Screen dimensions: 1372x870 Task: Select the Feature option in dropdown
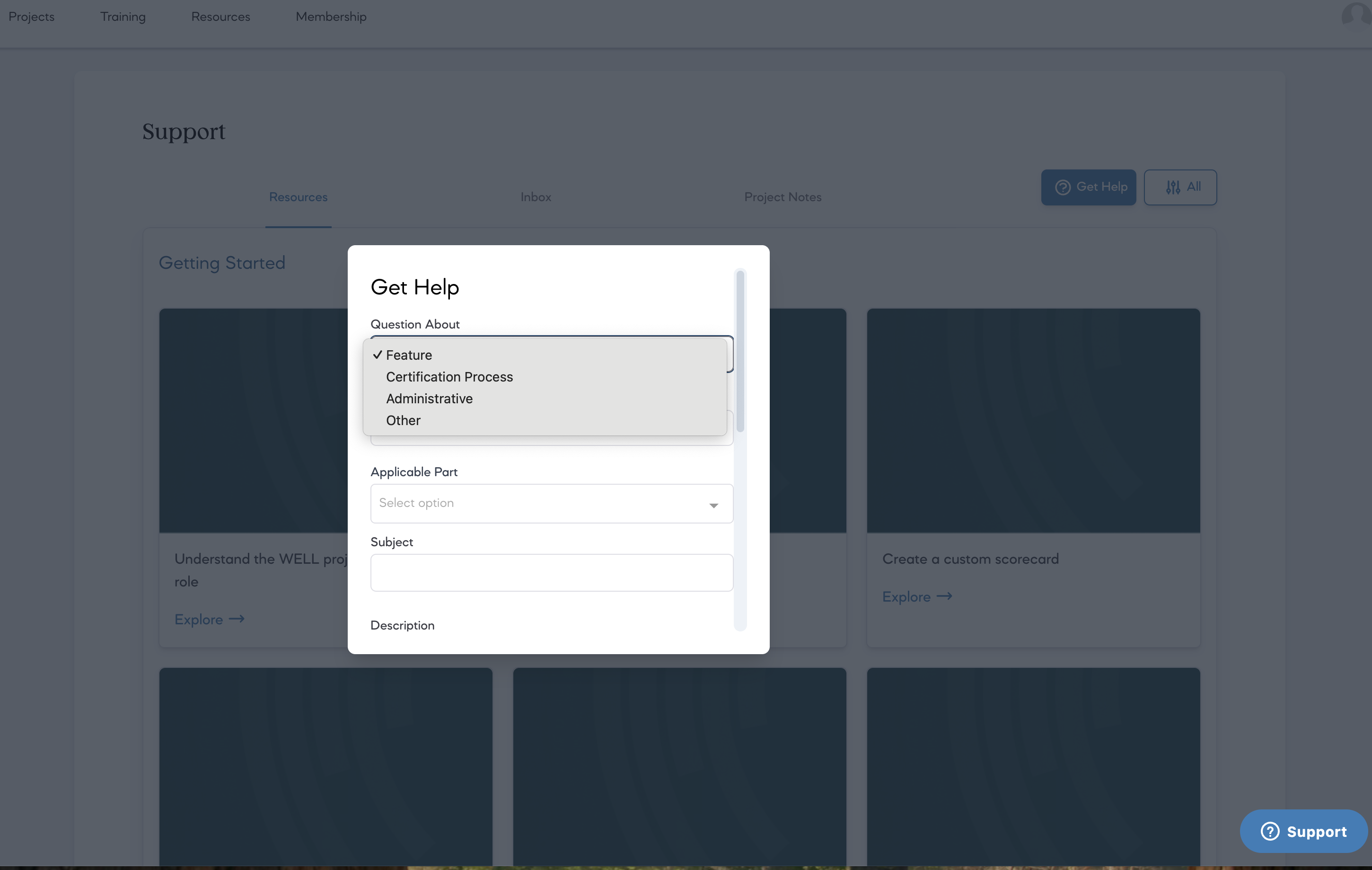(x=545, y=355)
